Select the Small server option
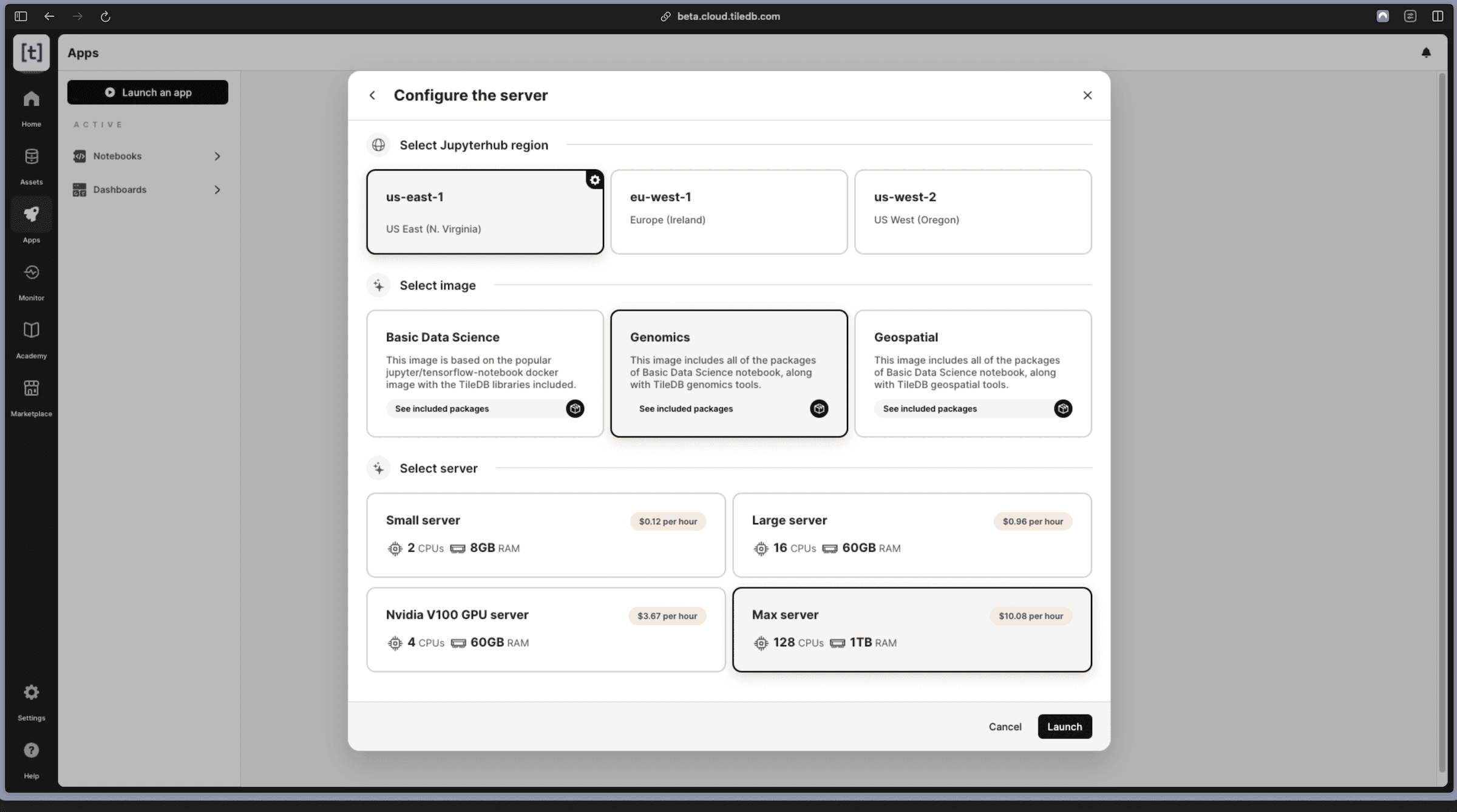 coord(545,535)
